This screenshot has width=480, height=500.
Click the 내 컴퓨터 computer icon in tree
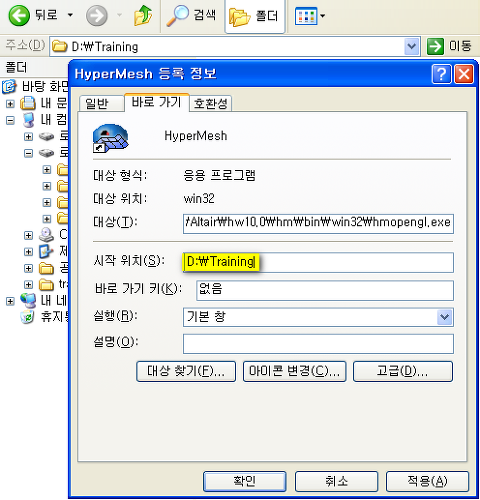point(29,120)
